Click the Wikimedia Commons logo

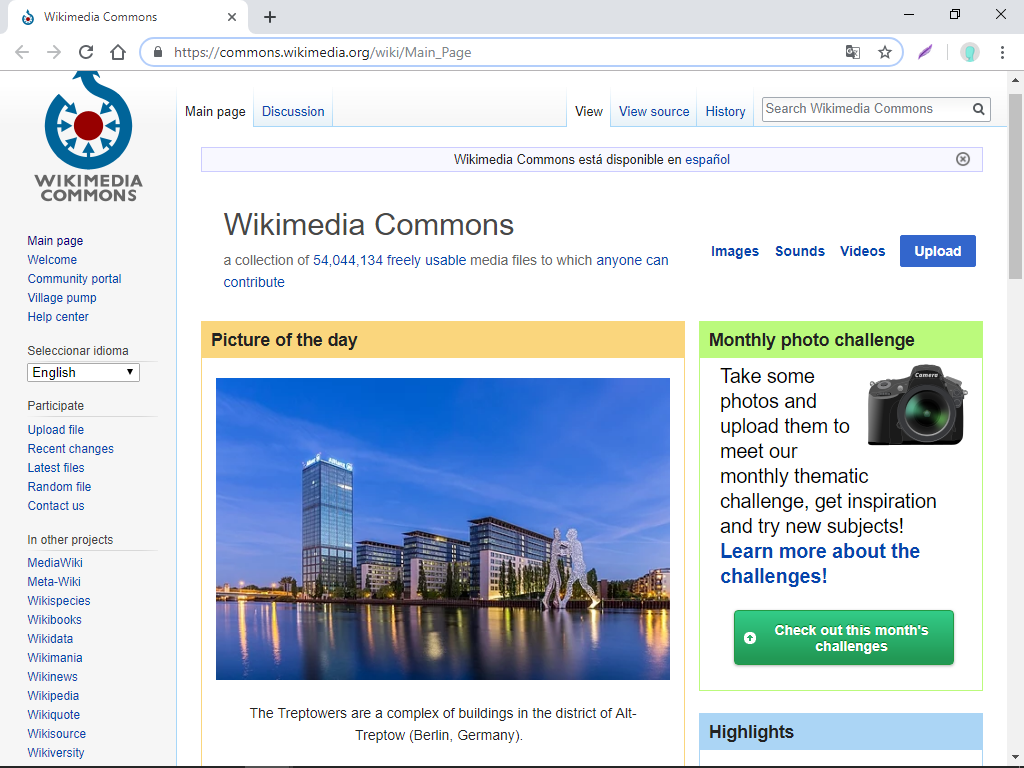click(x=88, y=137)
